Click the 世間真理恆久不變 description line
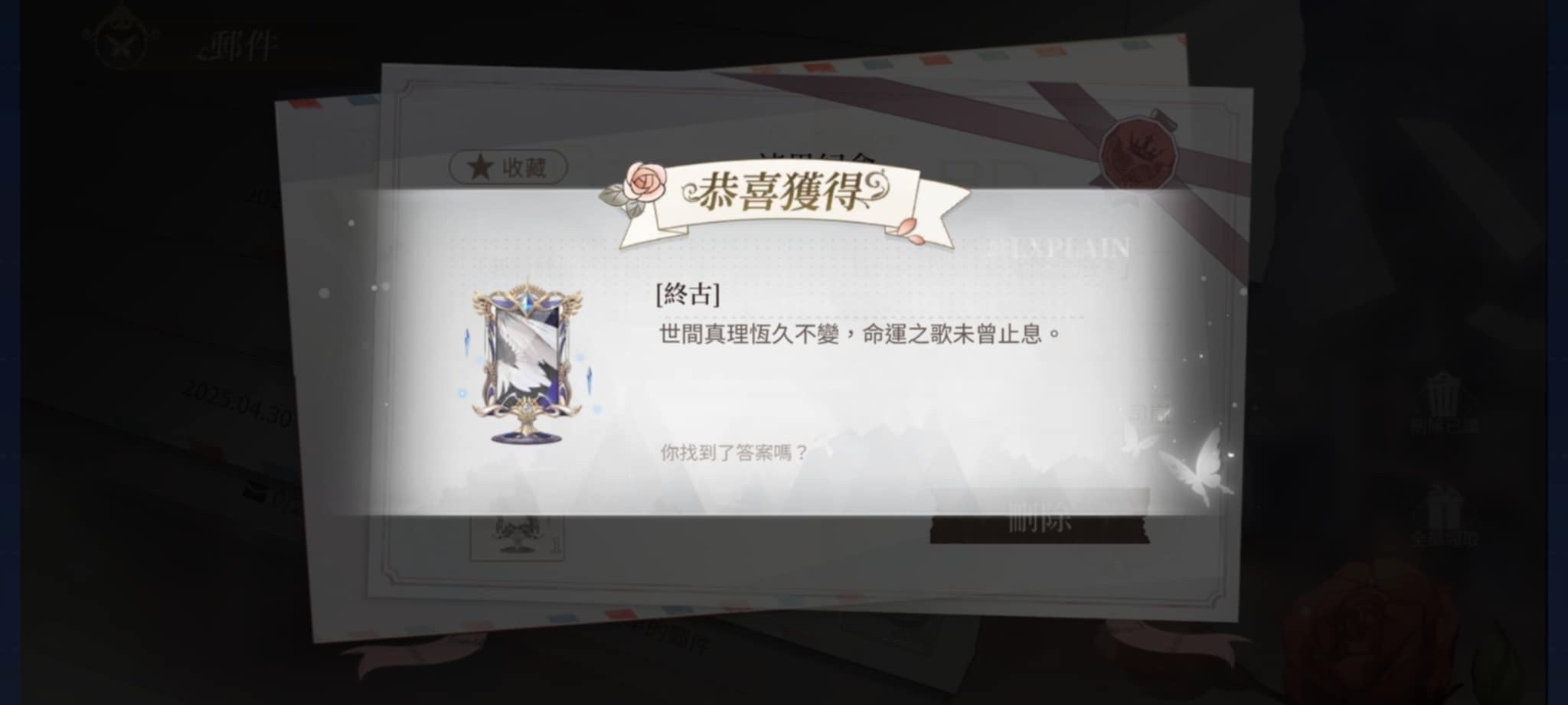This screenshot has height=705, width=1568. click(861, 334)
